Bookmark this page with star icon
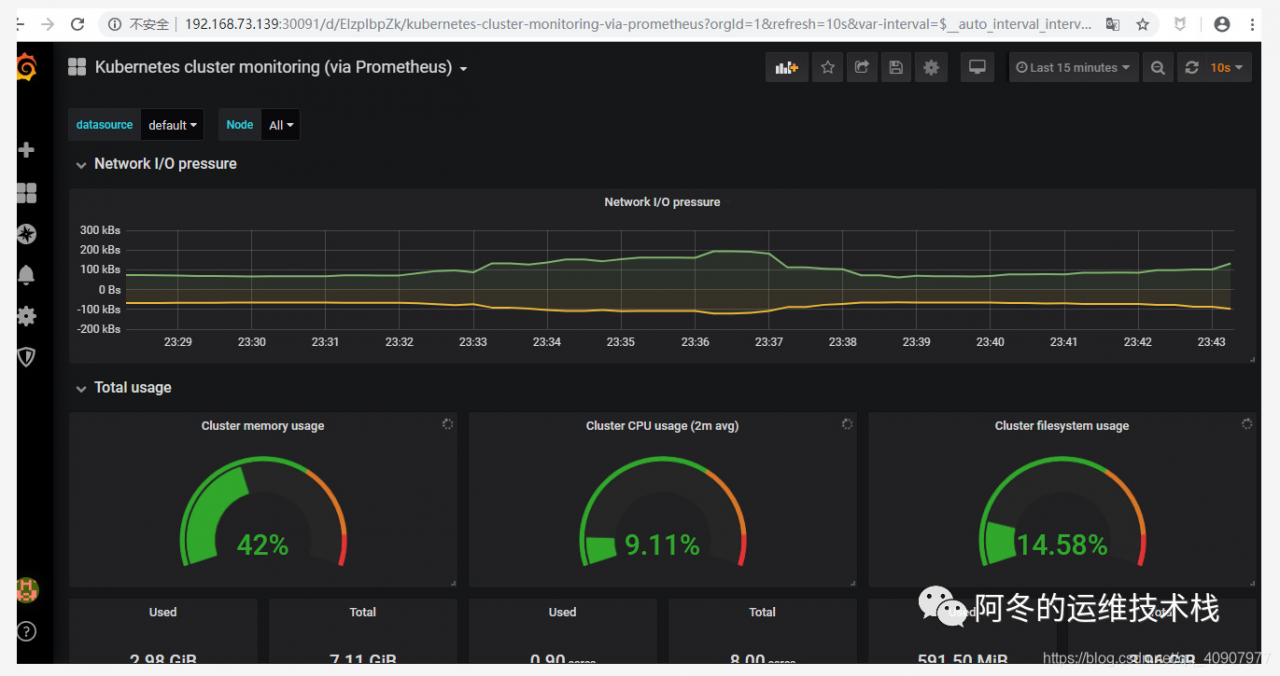 pos(1143,24)
